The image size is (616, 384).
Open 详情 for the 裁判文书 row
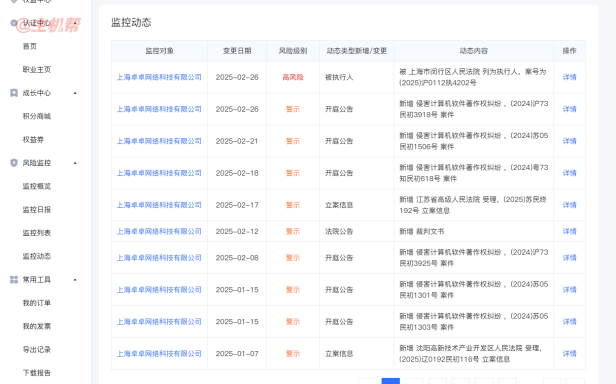[569, 231]
